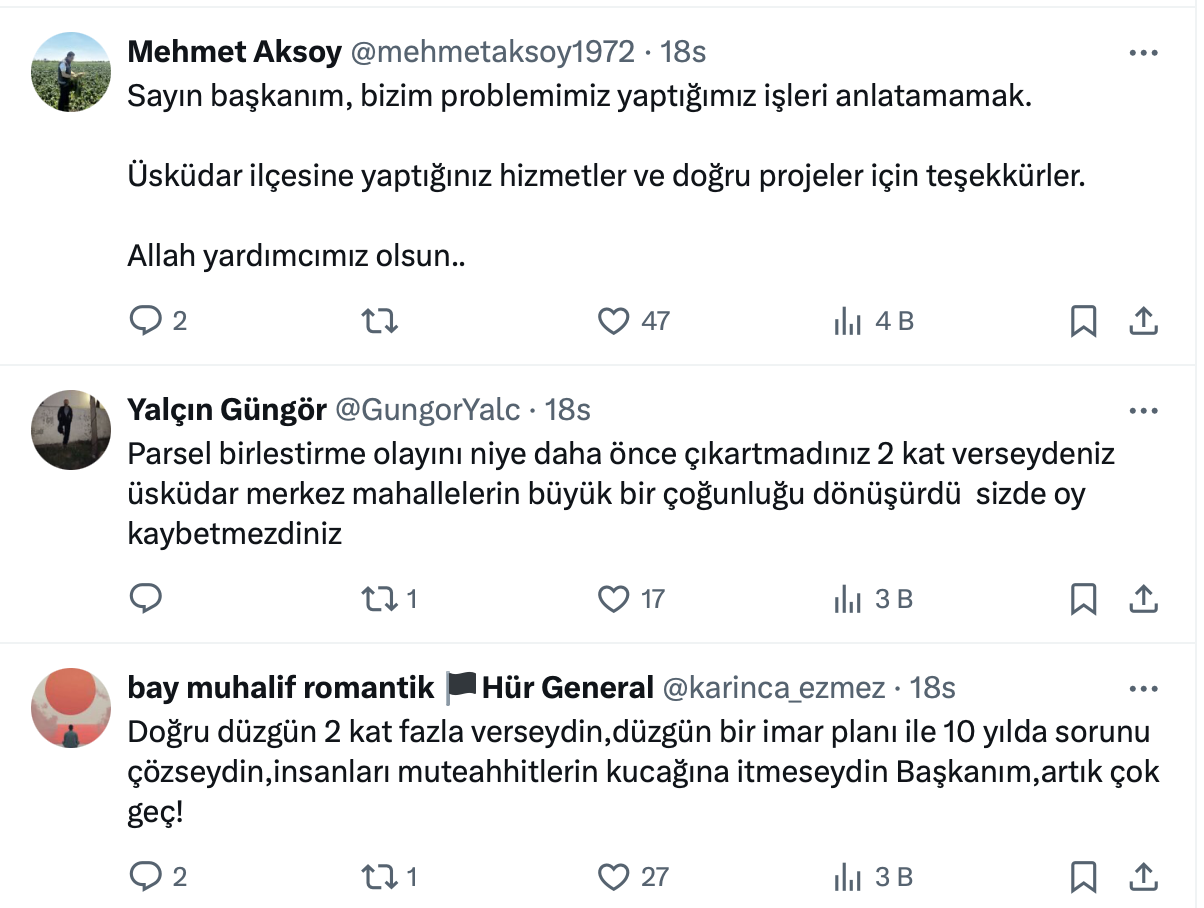Reply to bay muhalif romantik's tweet
Viewport: 1204px width, 908px height.
pyautogui.click(x=146, y=876)
